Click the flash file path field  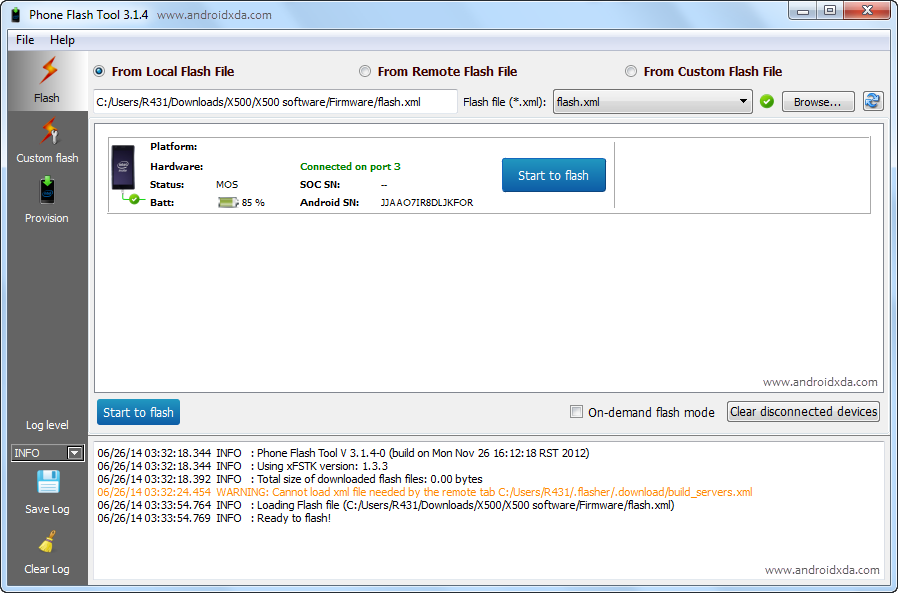pyautogui.click(x=275, y=102)
